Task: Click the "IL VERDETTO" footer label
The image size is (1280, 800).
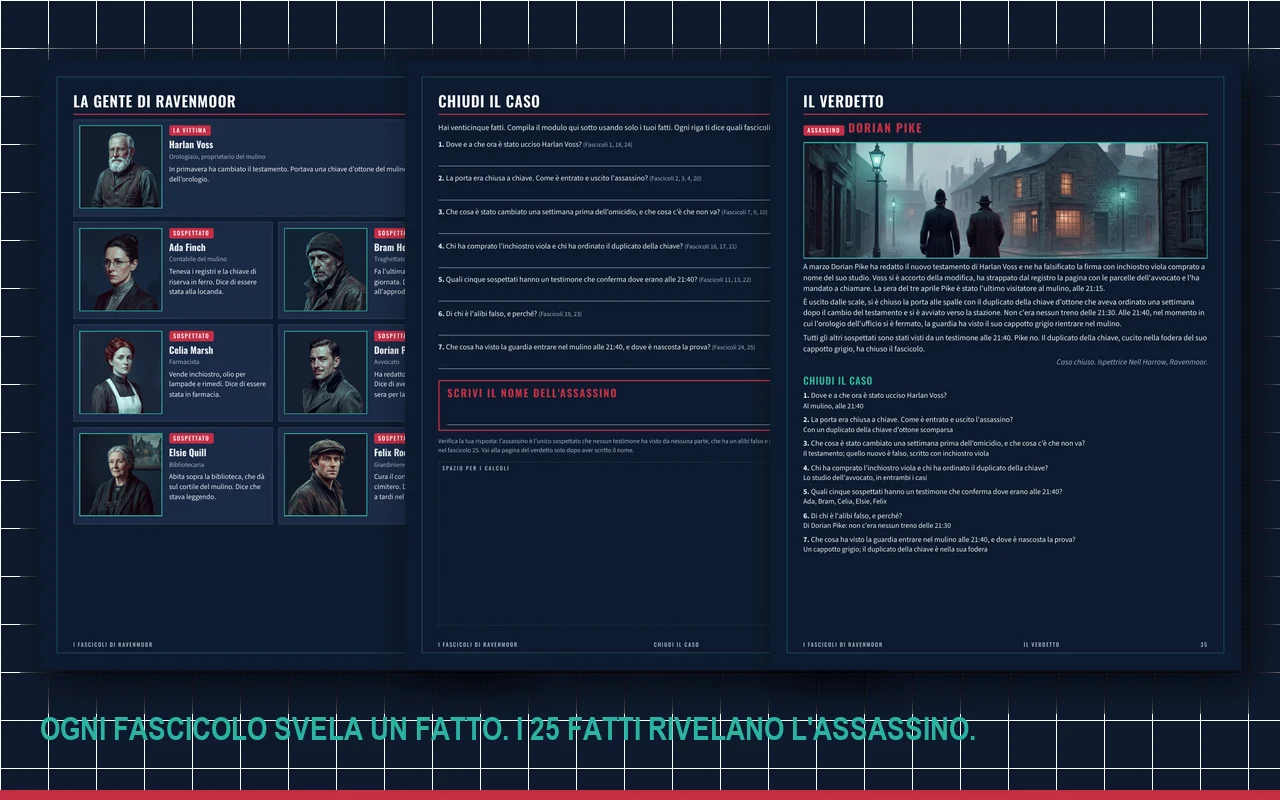Action: point(1041,645)
